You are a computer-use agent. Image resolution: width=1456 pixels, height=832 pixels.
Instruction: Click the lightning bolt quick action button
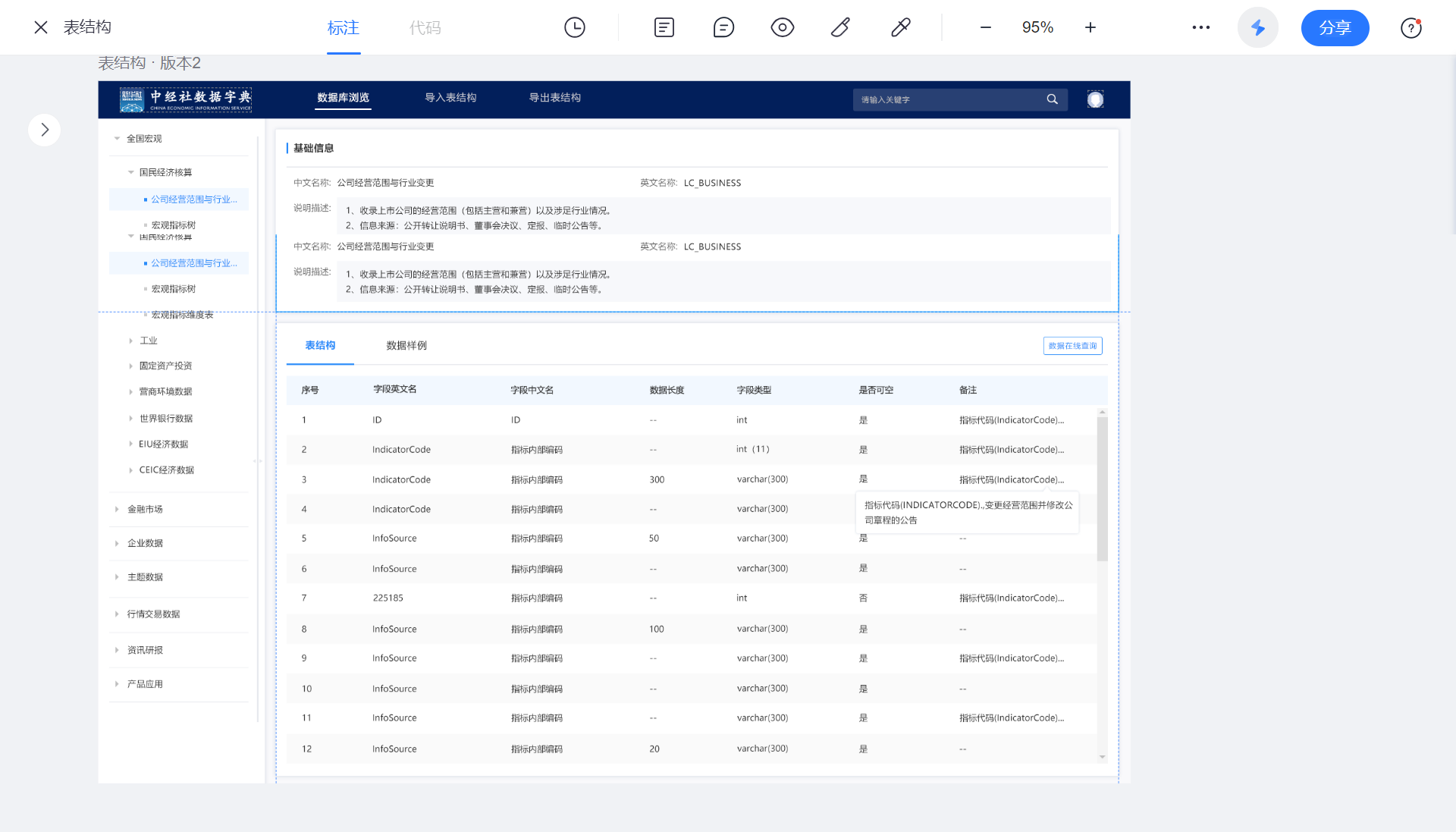1257,27
